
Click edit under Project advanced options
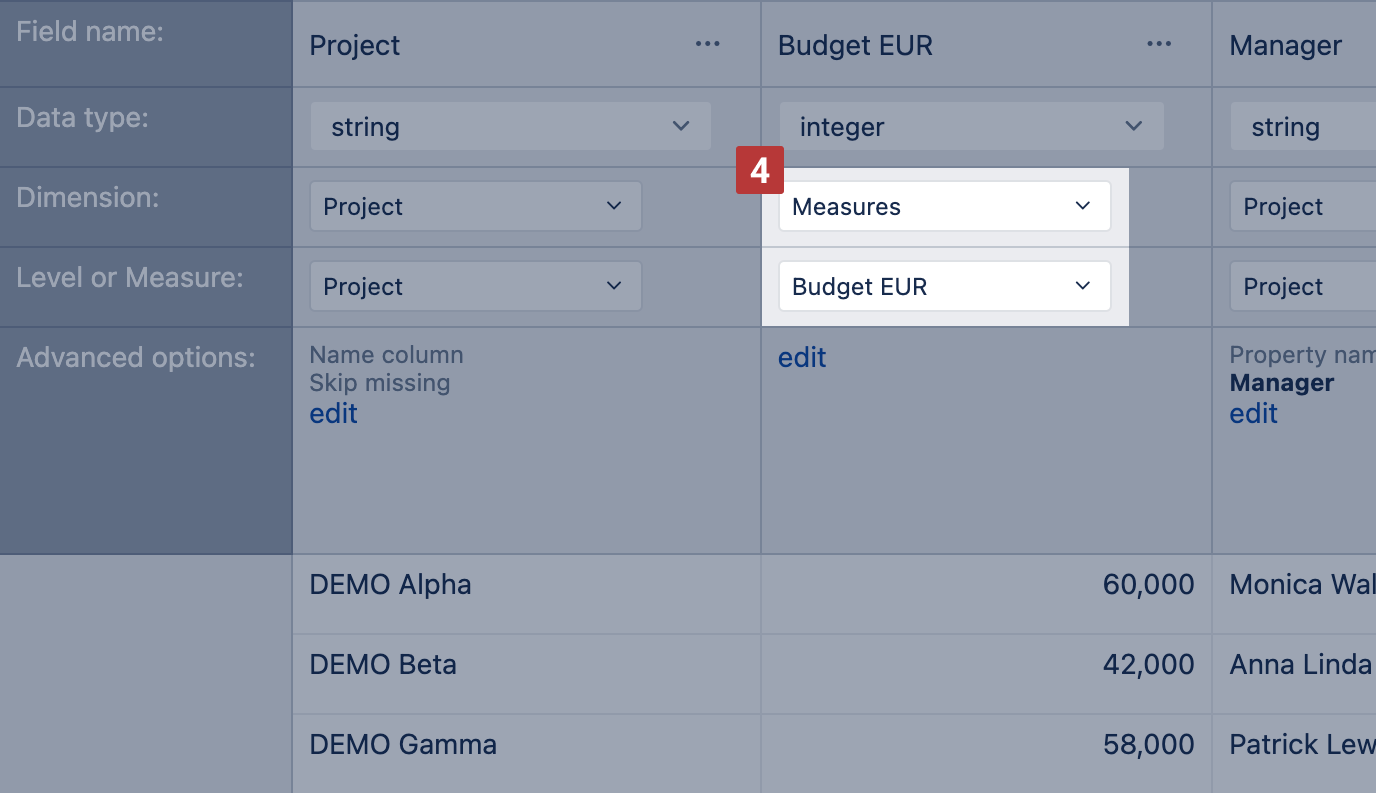(x=333, y=414)
